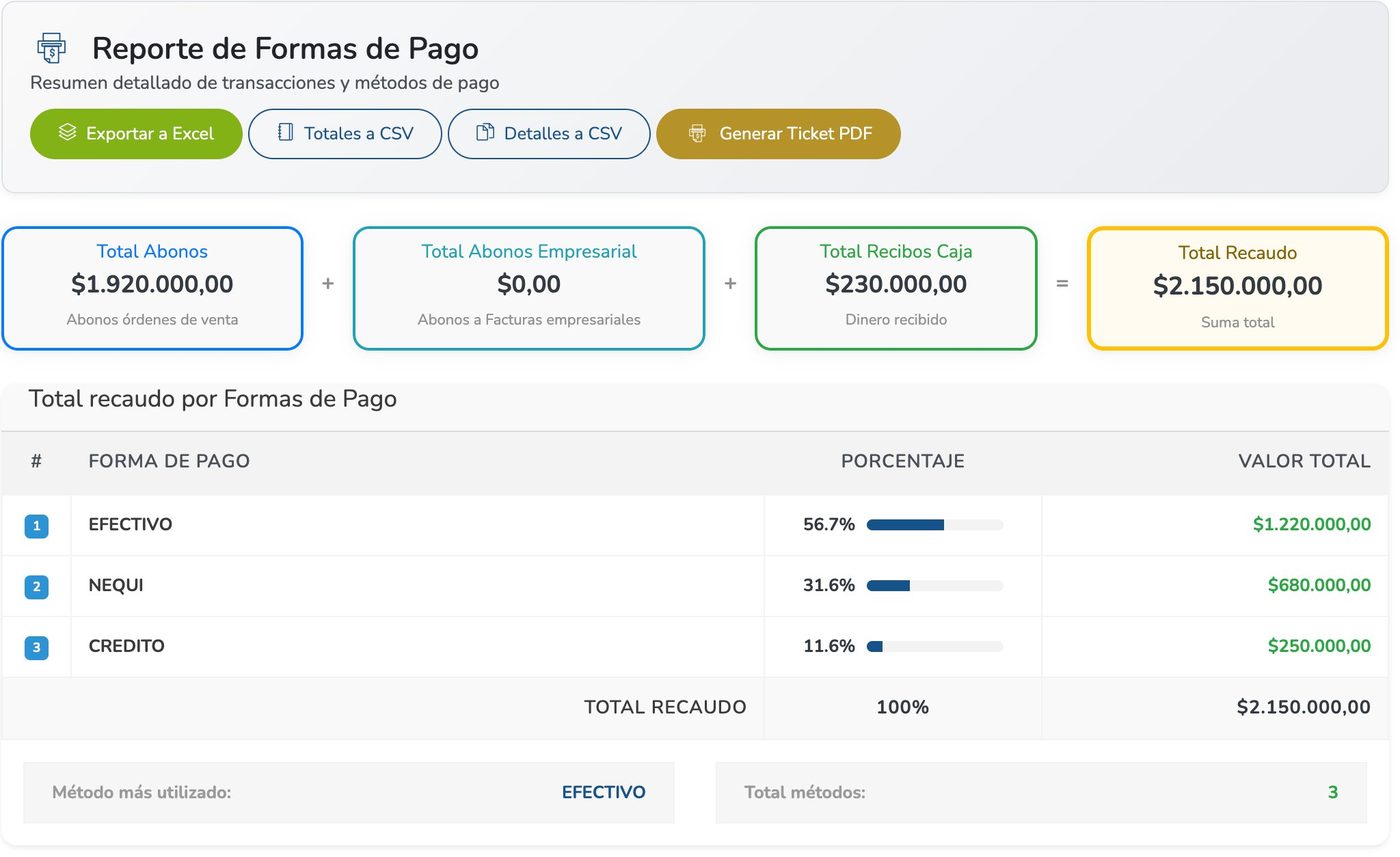
Task: Click the NEQUI percentage progress bar
Action: (x=935, y=586)
